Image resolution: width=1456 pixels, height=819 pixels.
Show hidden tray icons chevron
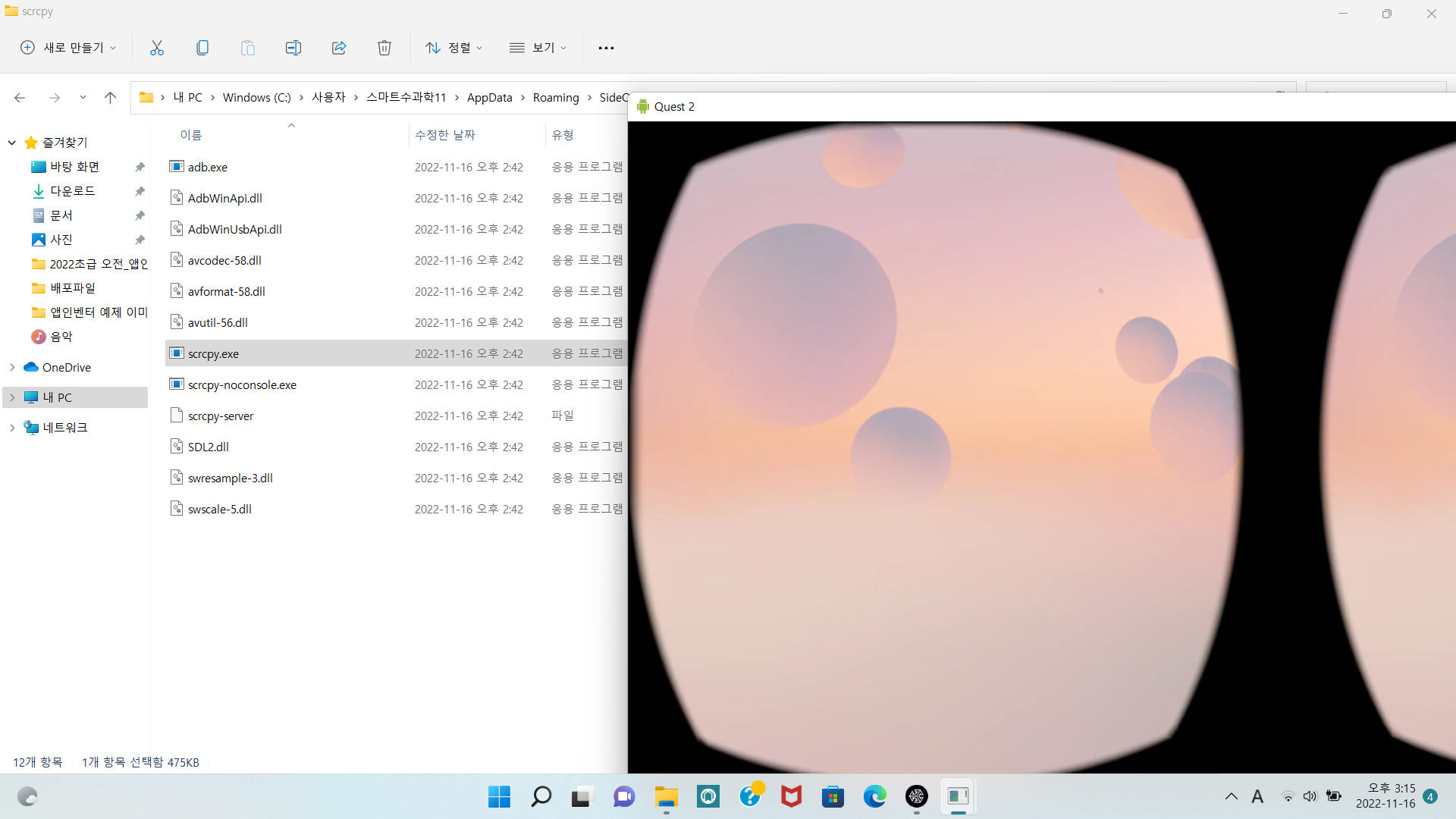tap(1231, 796)
